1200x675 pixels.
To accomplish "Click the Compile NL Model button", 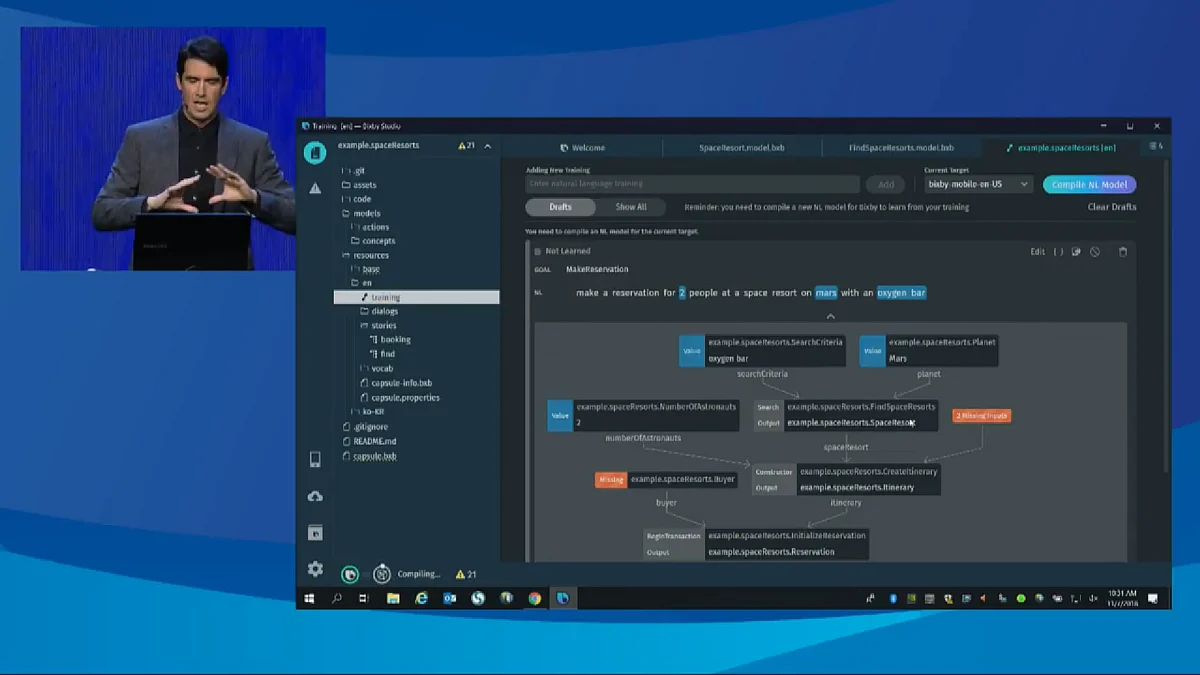I will click(1089, 184).
